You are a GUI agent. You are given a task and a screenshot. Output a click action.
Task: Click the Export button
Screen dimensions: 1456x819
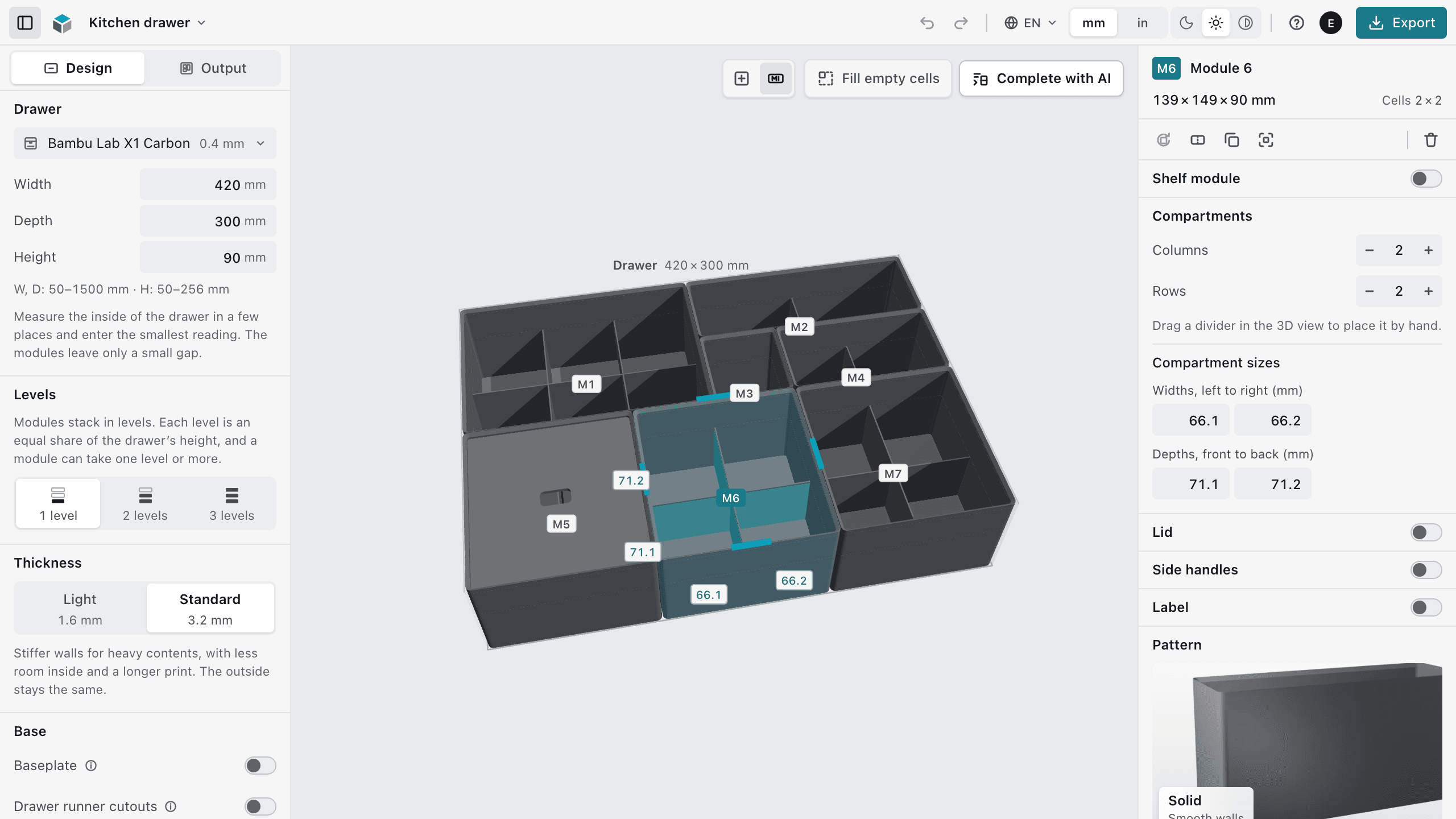coord(1401,23)
